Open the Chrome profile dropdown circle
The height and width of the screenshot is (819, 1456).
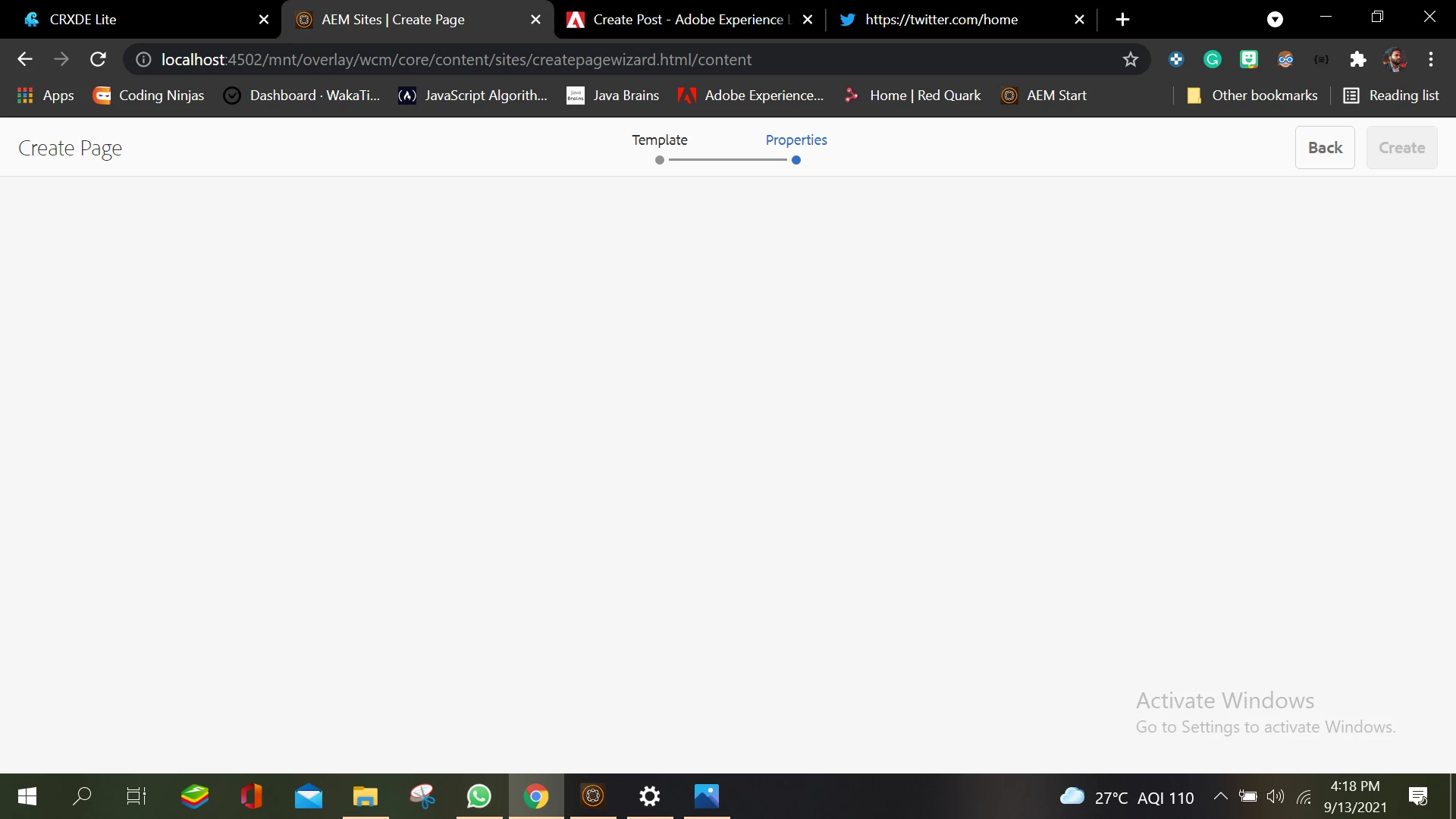1275,20
